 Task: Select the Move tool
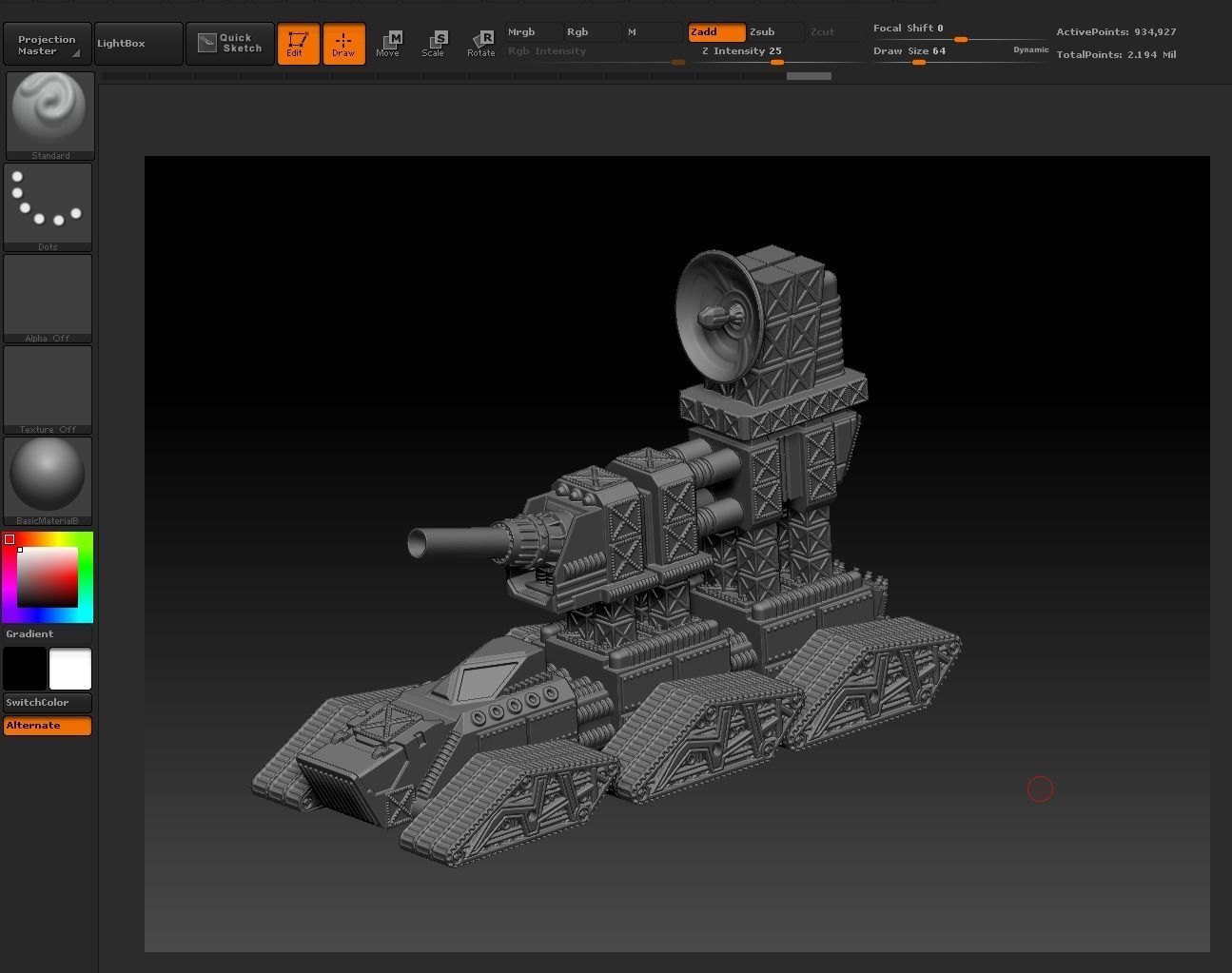(389, 44)
